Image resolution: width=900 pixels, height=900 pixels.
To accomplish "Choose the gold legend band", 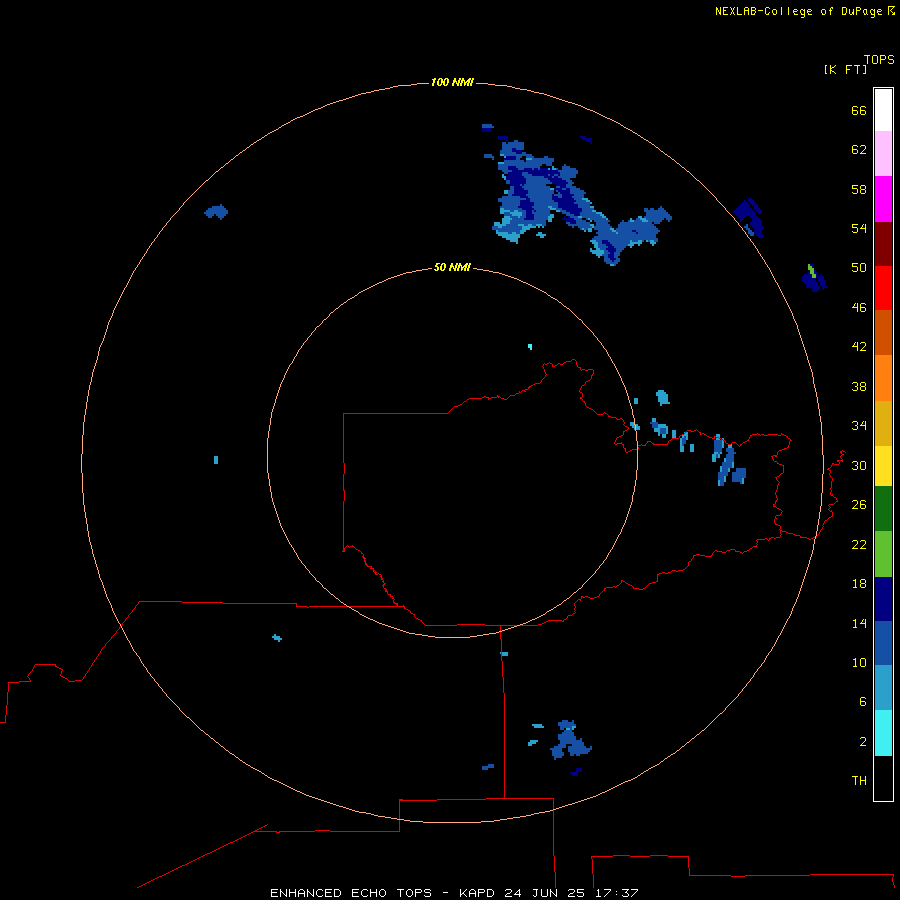I will click(883, 423).
